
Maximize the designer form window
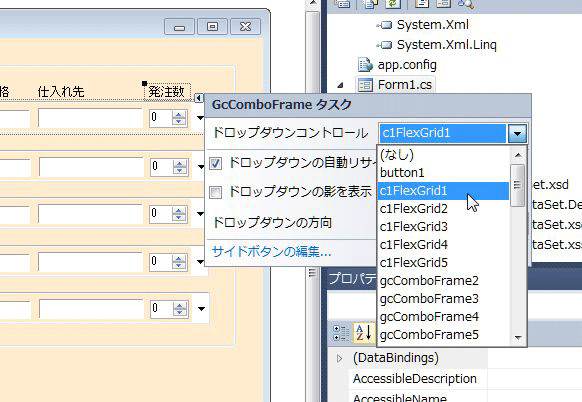point(212,27)
